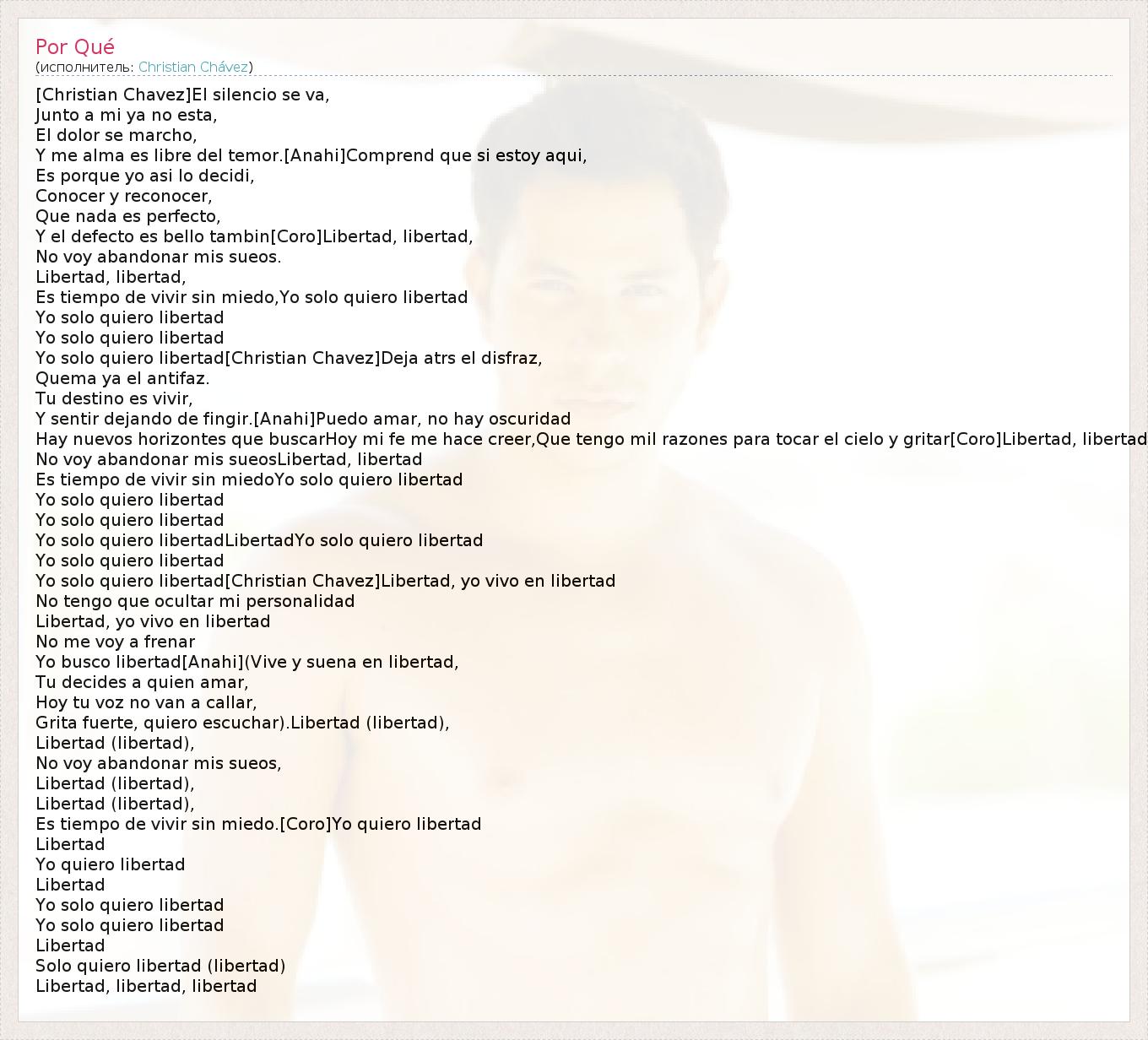Click the line "Tu decides a quien amar"
Viewport: 1148px width, 1040px height.
pos(143,682)
